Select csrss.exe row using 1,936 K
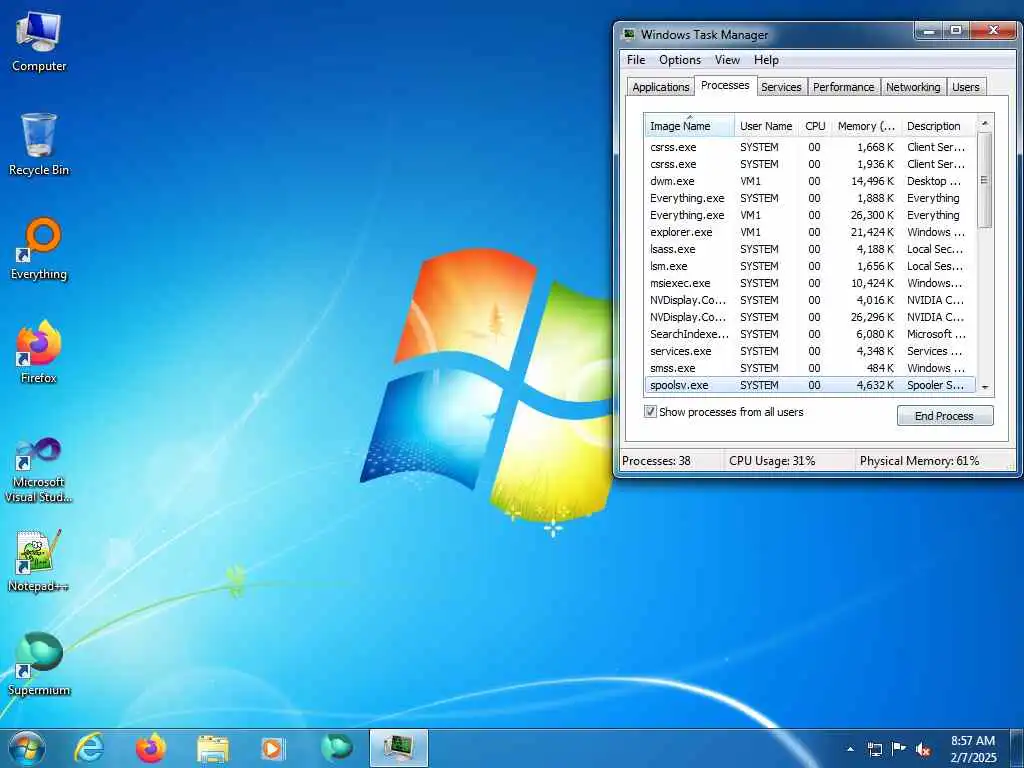This screenshot has height=768, width=1024. click(810, 164)
